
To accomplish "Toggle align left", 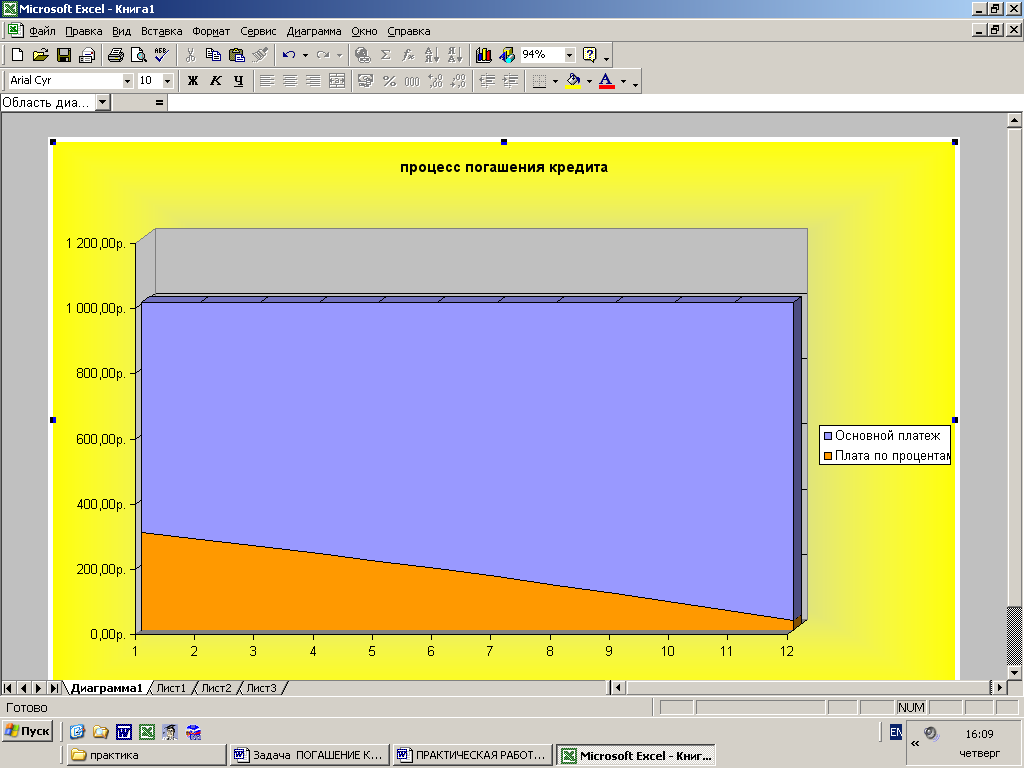I will point(266,81).
